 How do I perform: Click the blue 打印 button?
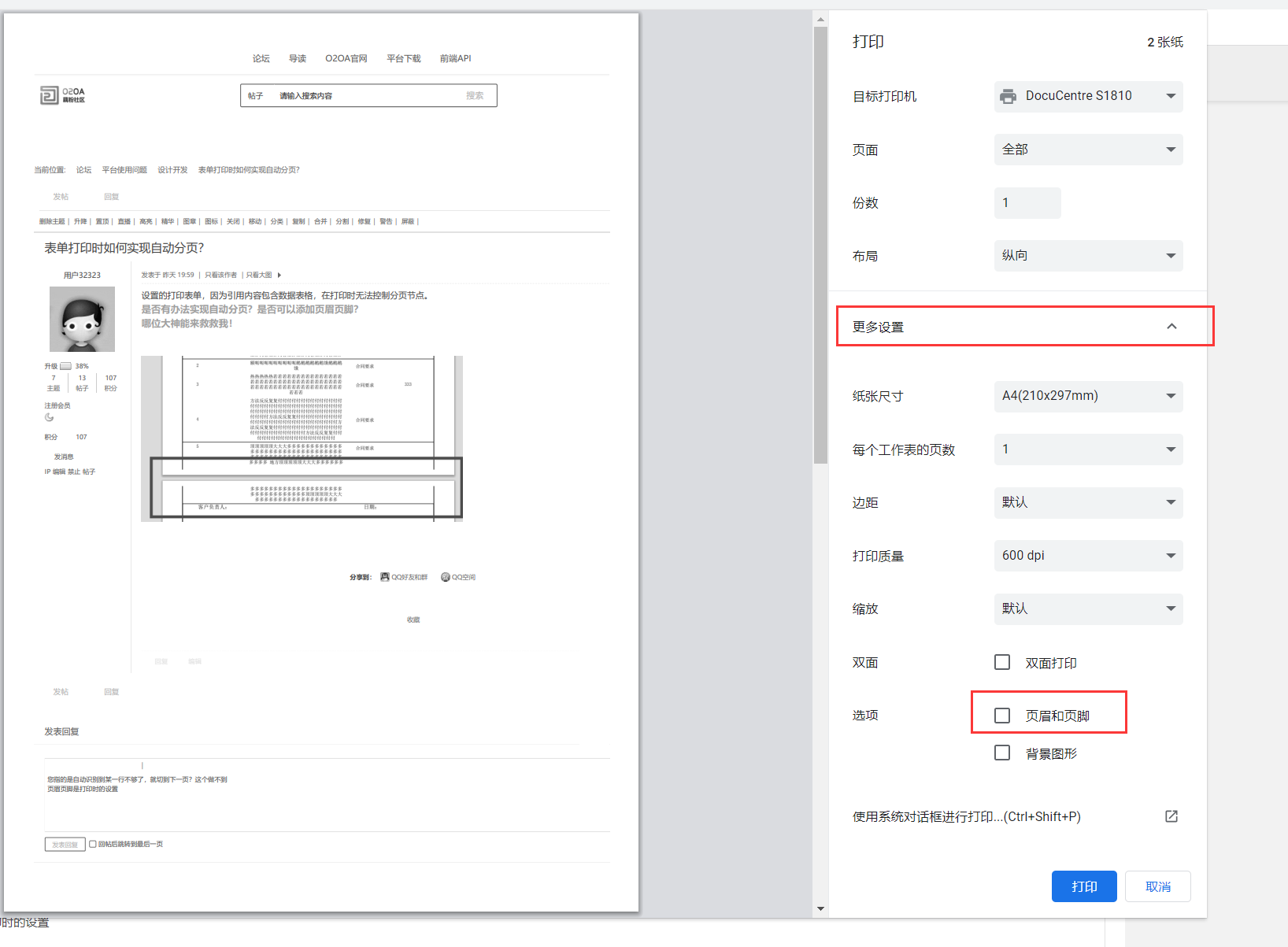pyautogui.click(x=1084, y=886)
